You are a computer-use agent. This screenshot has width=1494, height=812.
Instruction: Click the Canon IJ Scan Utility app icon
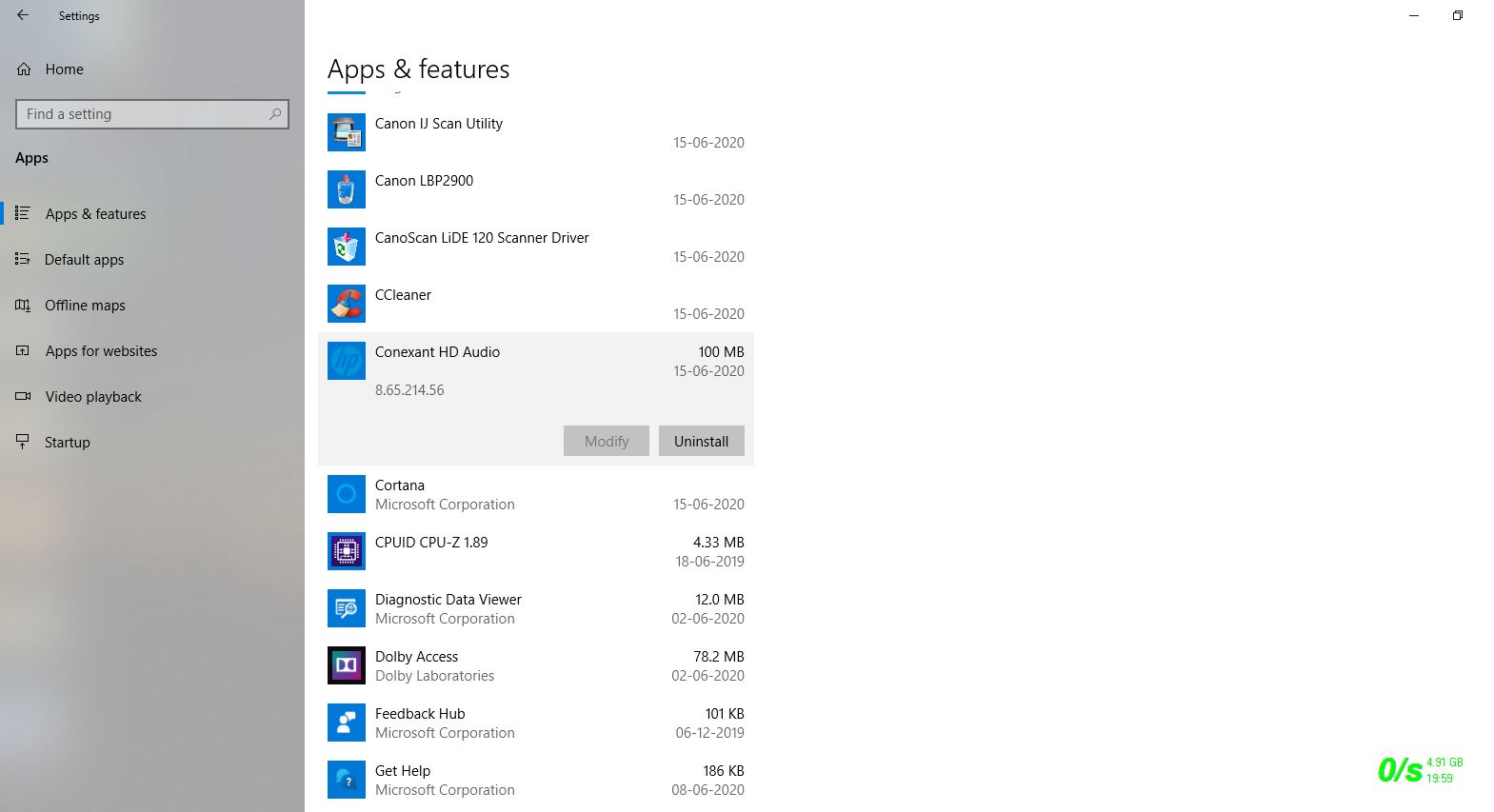click(347, 132)
